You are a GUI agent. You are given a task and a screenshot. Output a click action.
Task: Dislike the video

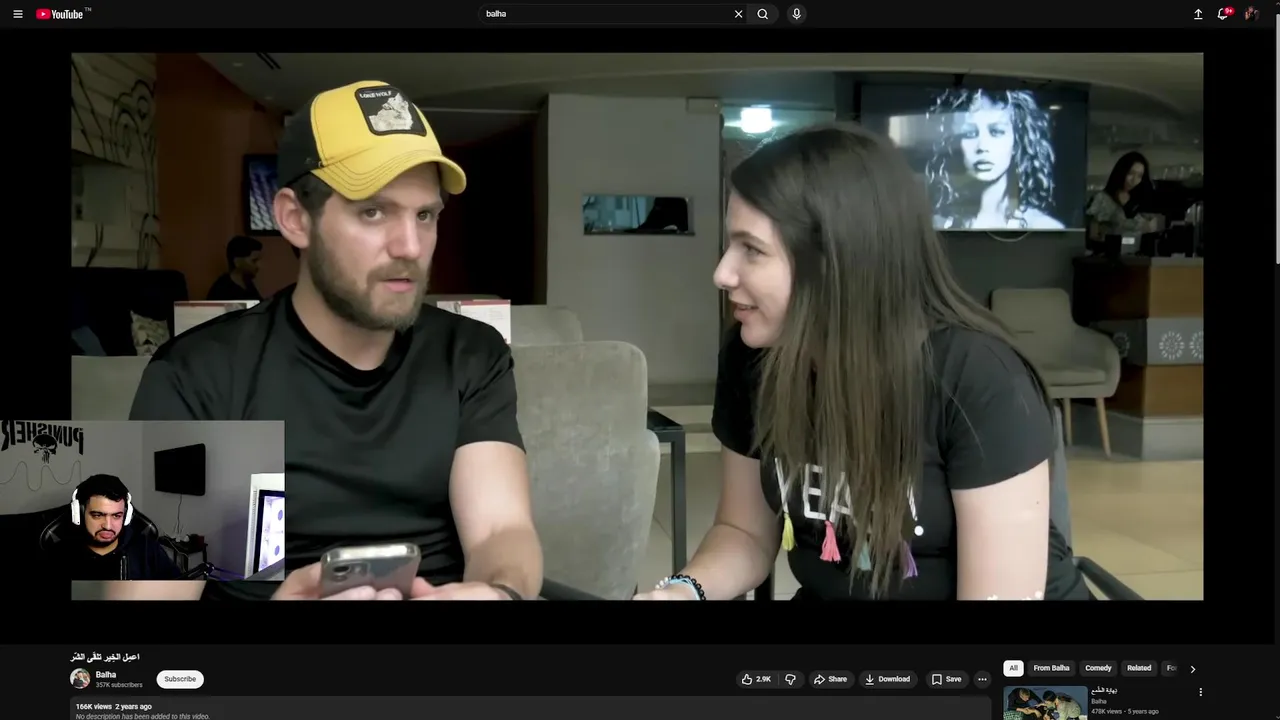790,679
